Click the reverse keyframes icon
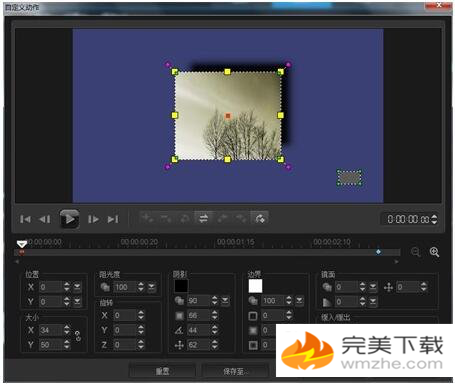The width and height of the screenshot is (455, 385). [185, 218]
